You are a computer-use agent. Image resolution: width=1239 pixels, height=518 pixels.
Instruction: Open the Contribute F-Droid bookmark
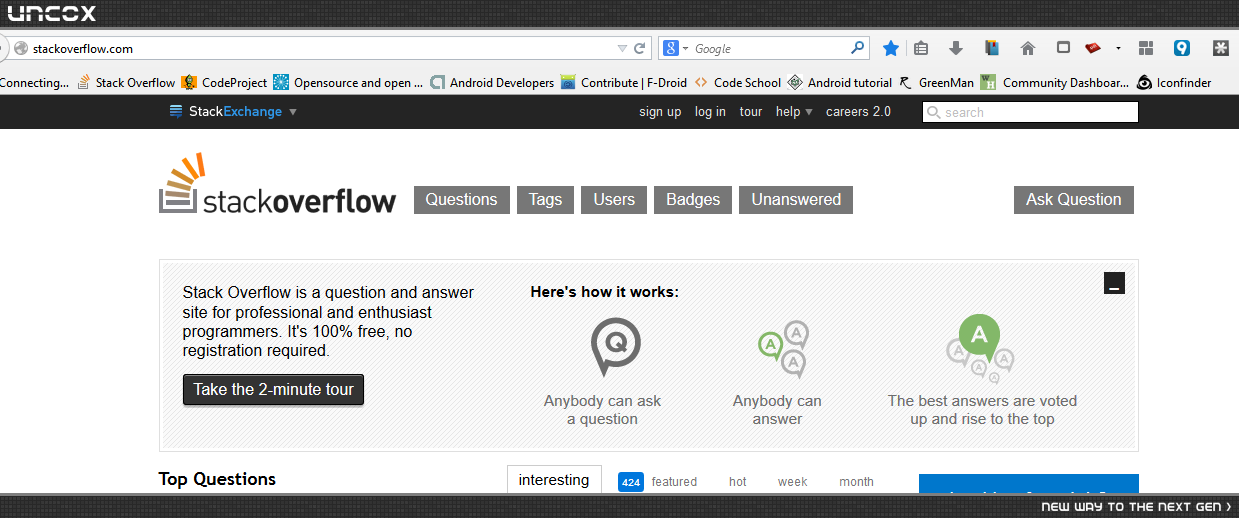[x=624, y=83]
